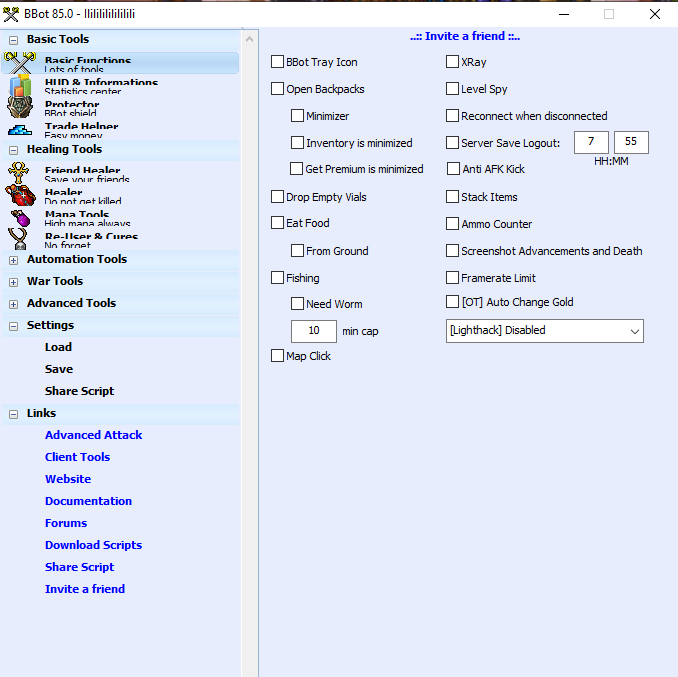The width and height of the screenshot is (678, 677).
Task: Click the Server Save Logout hour field
Action: [591, 142]
